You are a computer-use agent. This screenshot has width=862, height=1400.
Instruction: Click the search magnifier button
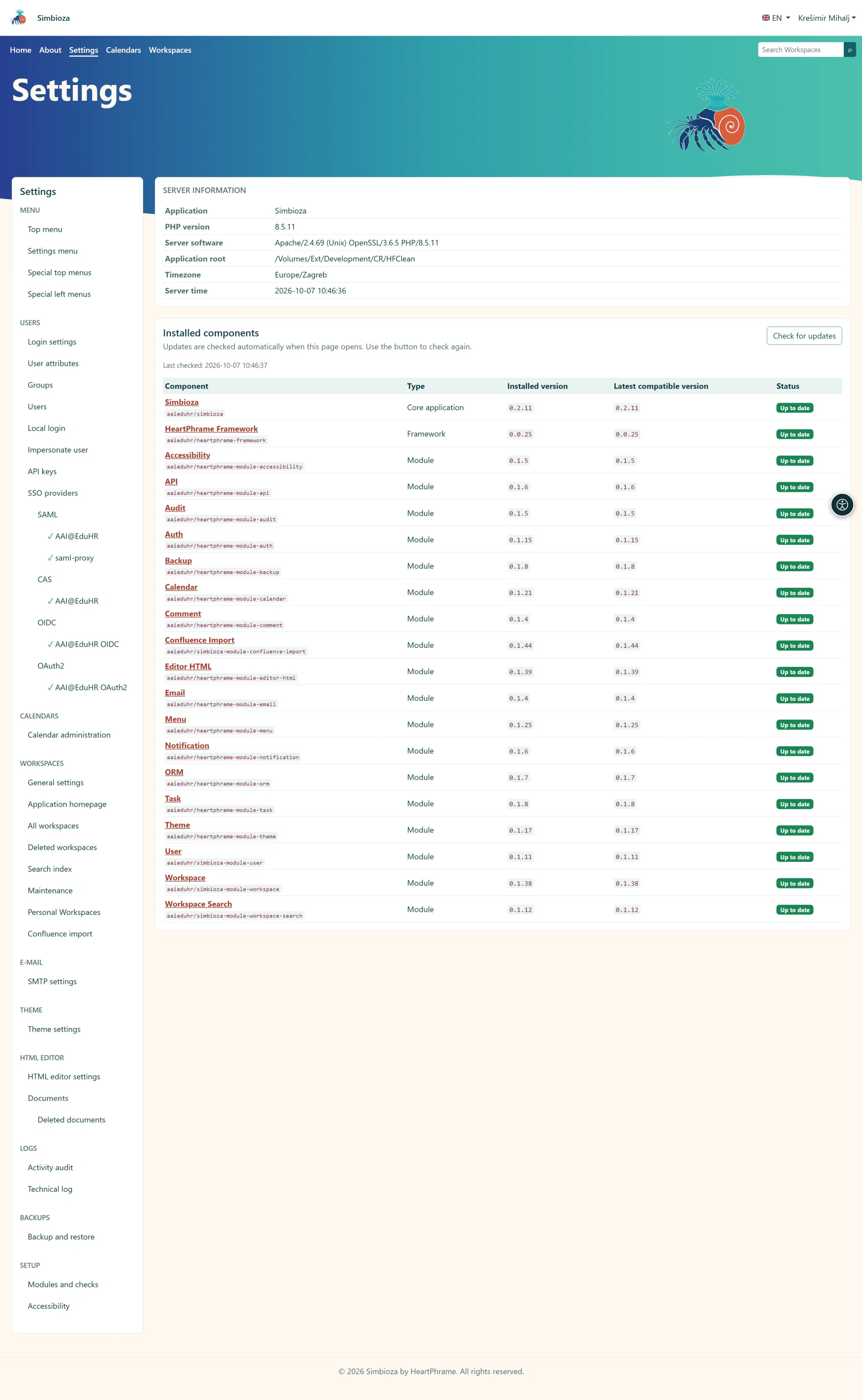849,49
